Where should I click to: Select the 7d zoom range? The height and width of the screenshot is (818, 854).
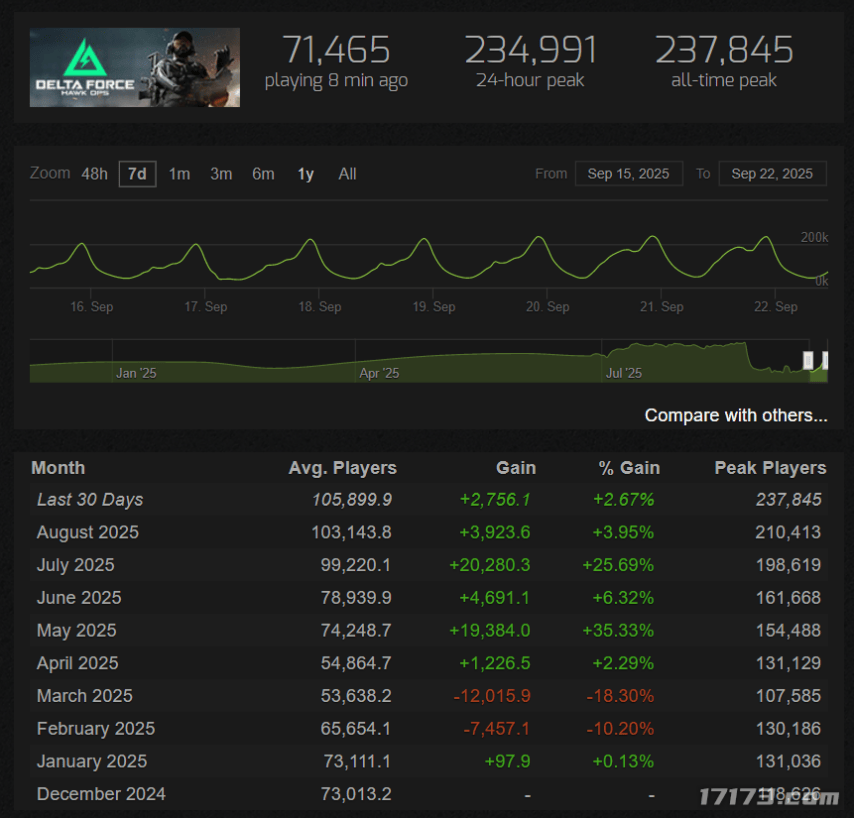click(x=137, y=174)
